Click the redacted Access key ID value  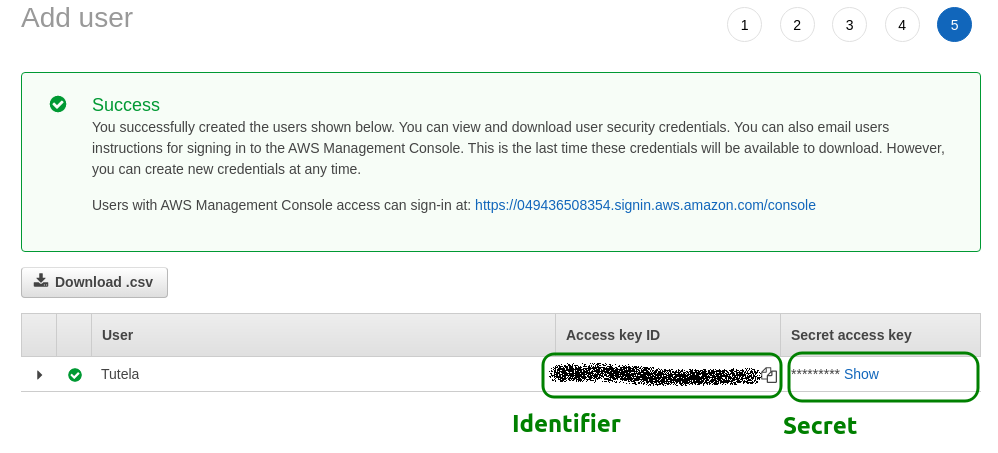654,375
